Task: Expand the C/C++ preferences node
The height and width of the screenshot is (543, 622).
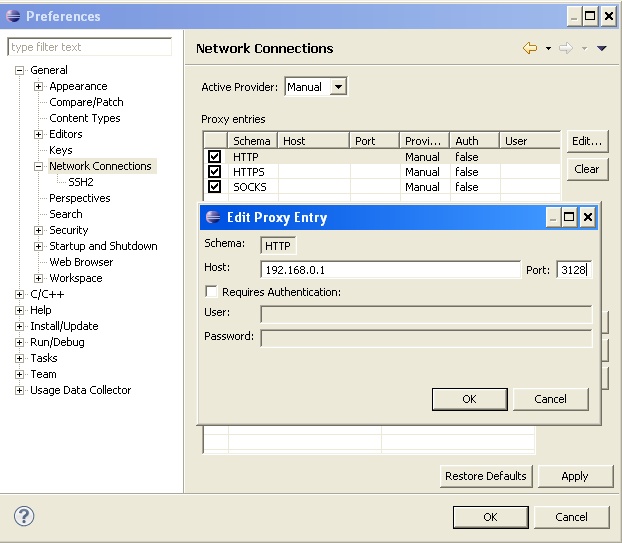Action: 20,294
